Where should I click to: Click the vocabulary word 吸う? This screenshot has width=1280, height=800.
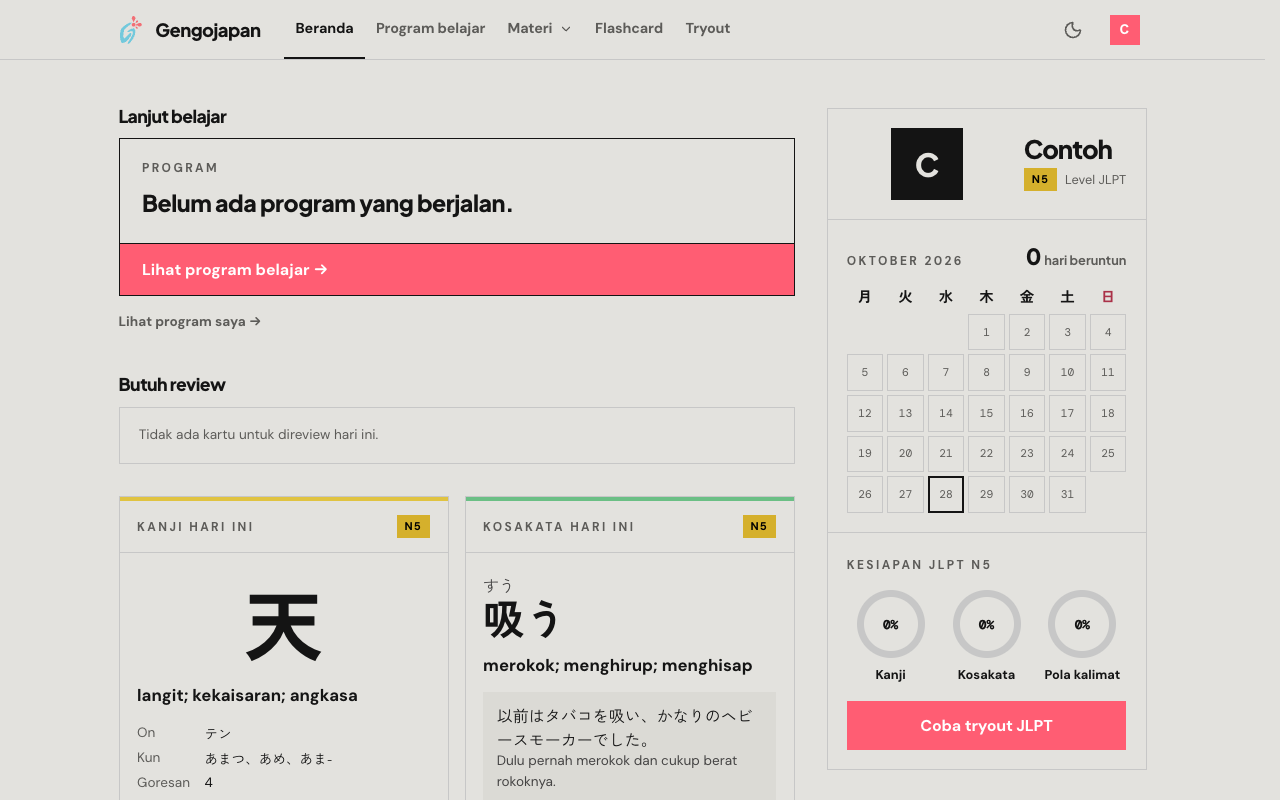click(x=522, y=619)
